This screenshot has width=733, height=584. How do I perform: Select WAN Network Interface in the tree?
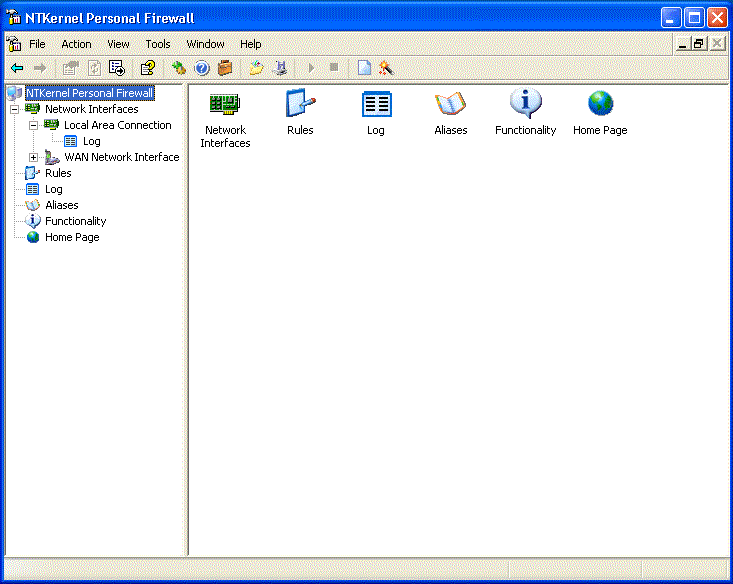click(122, 157)
